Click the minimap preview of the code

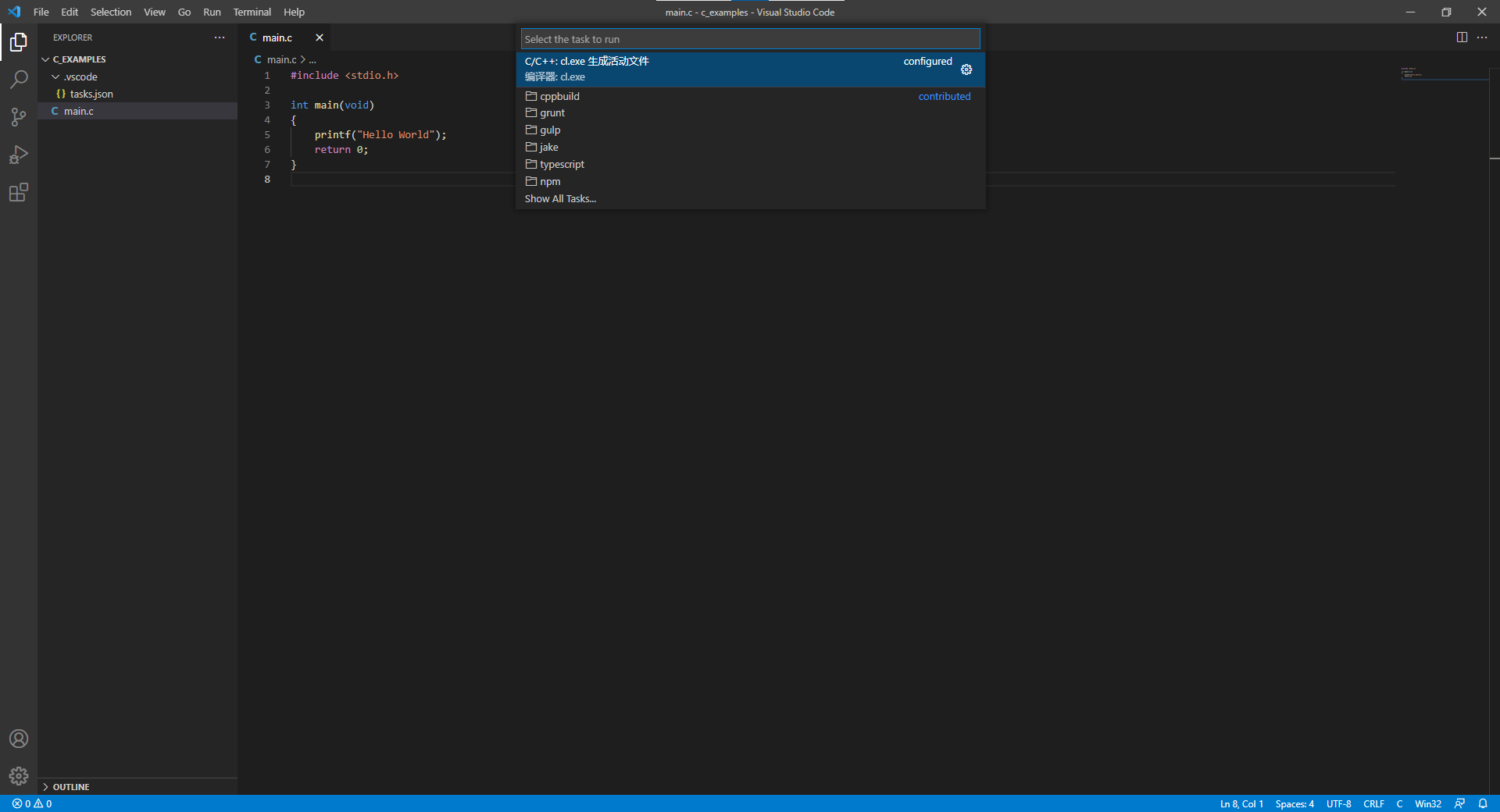(1444, 73)
